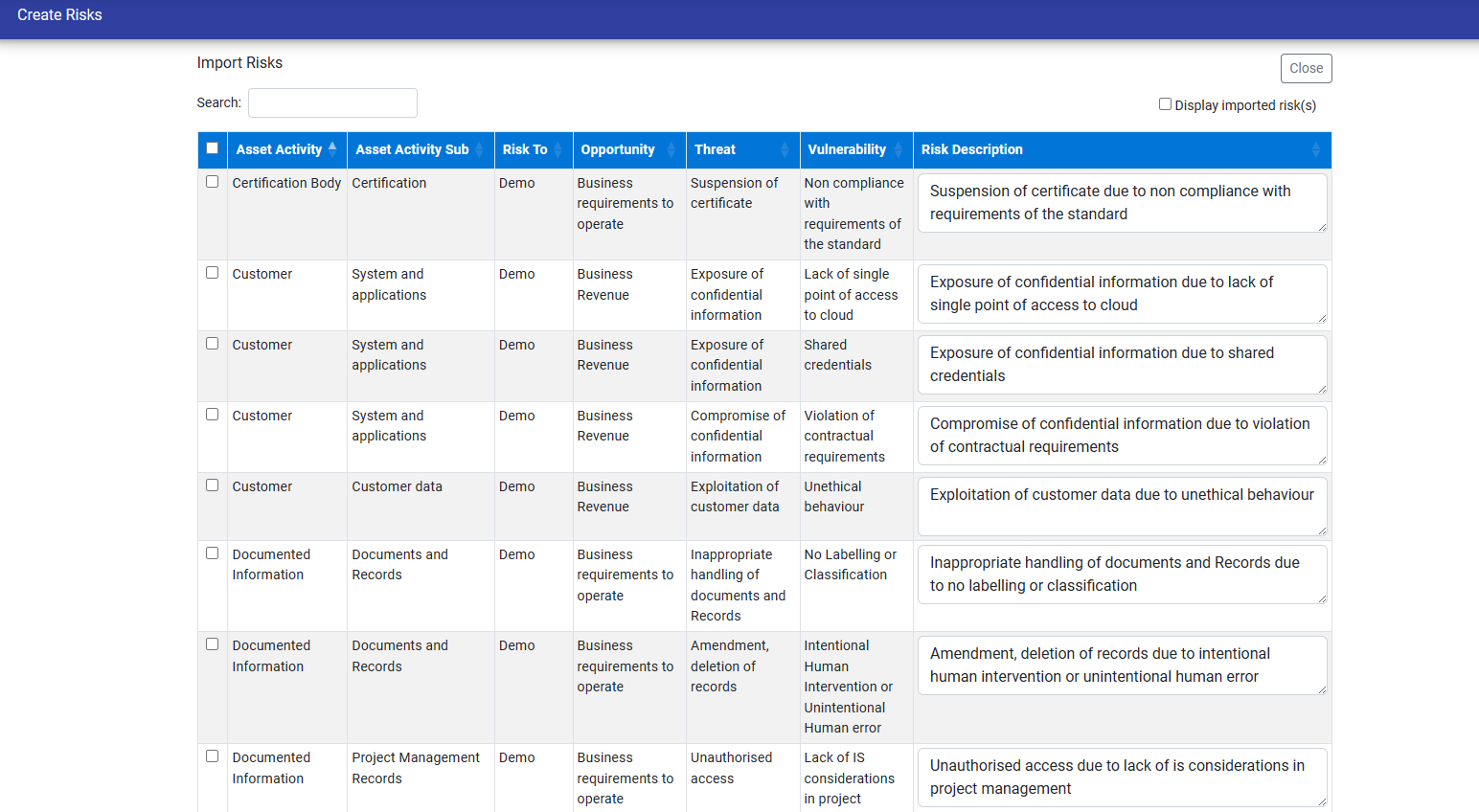This screenshot has width=1479, height=812.
Task: Tick the select-all checkbox in table header
Action: (213, 148)
